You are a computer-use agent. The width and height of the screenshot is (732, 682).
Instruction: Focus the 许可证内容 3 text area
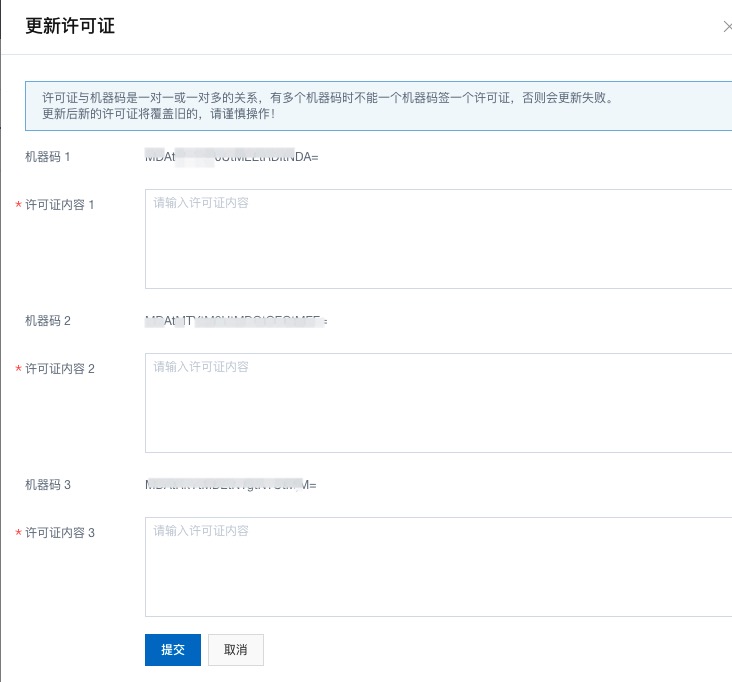click(x=438, y=566)
